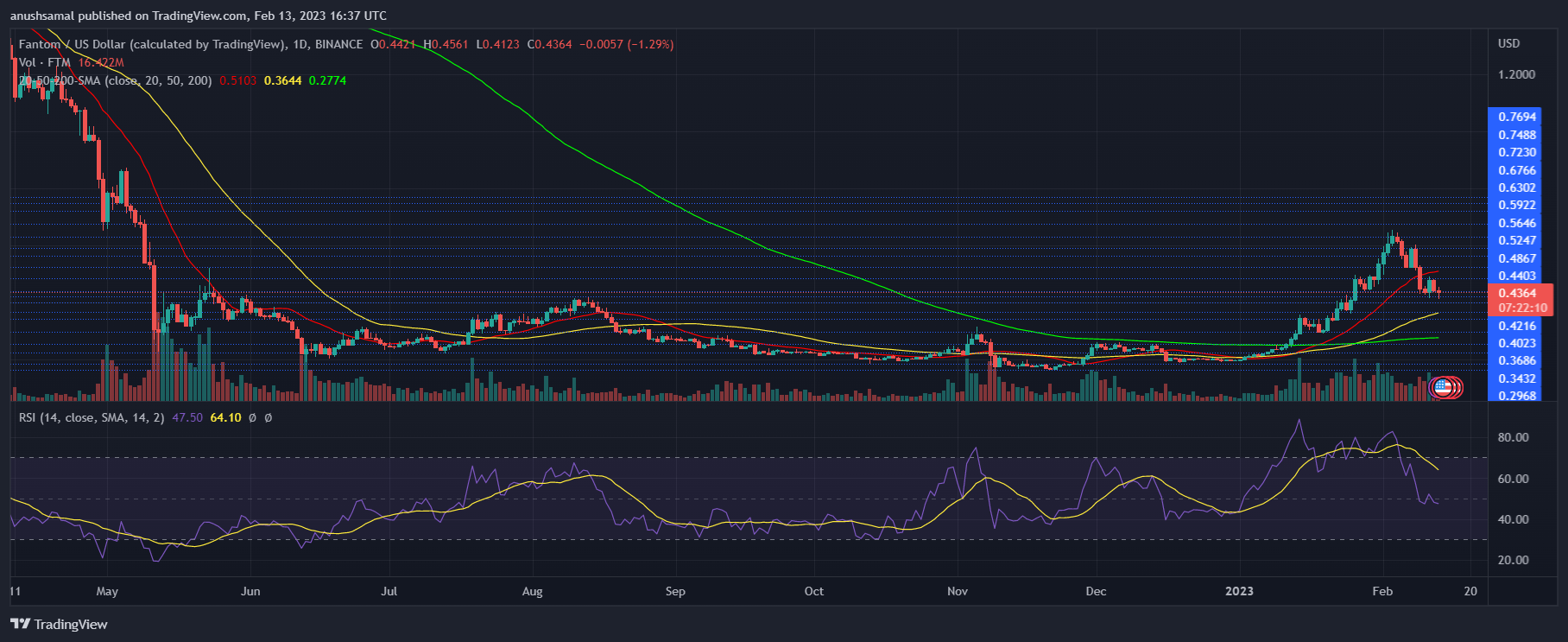Viewport: 1568px width, 642px height.
Task: Click the Aug label on time axis
Action: click(x=532, y=591)
